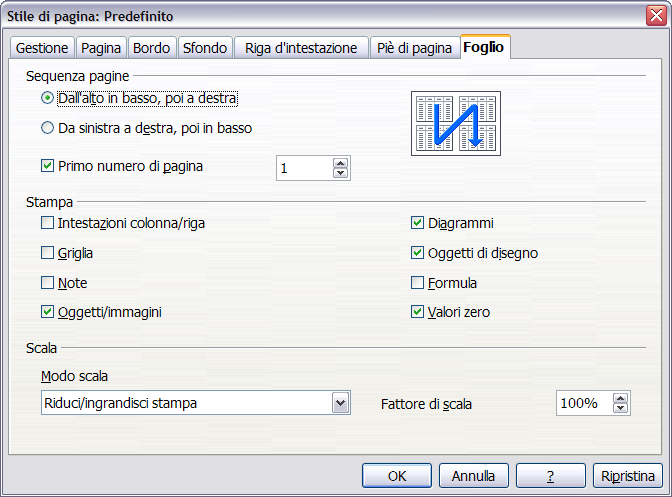Open the Pagina tab
This screenshot has height=497, width=672.
coord(101,48)
